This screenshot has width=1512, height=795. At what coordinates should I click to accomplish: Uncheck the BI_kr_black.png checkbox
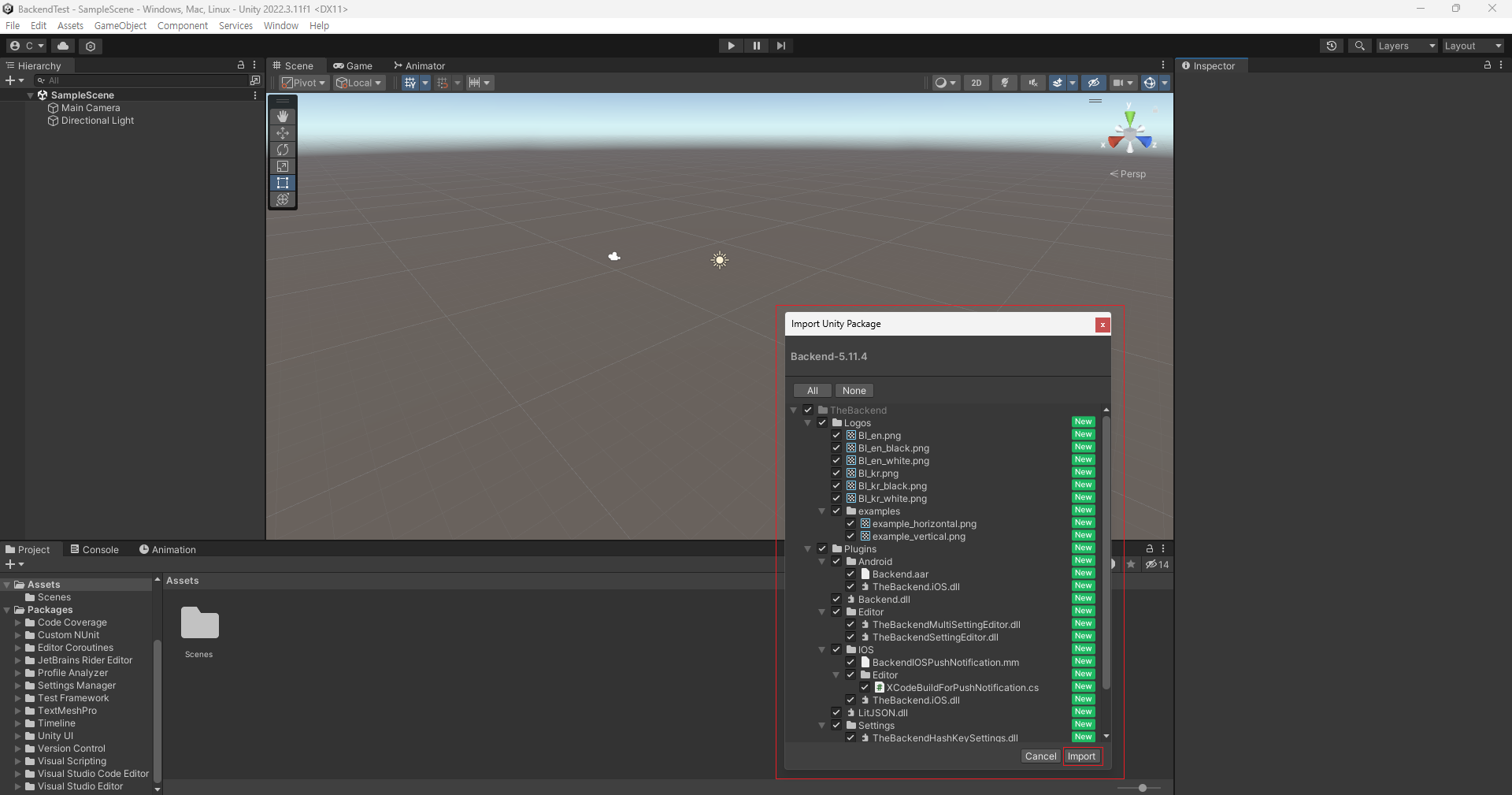836,485
